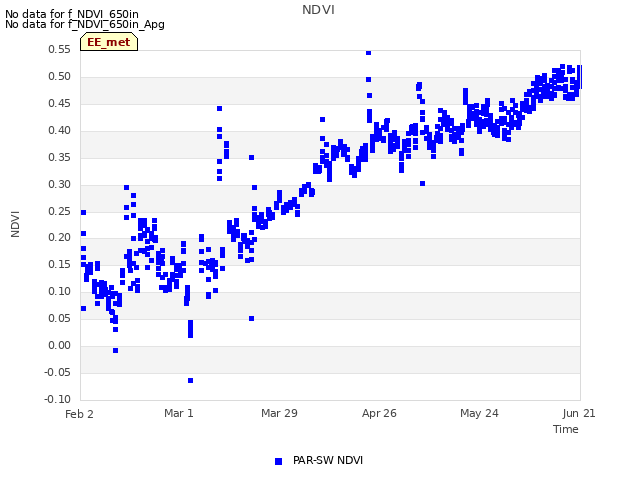Click the 'No data for f_NDVI_650in_Apg' message
Screen dimensions: 640x480
coord(85,24)
